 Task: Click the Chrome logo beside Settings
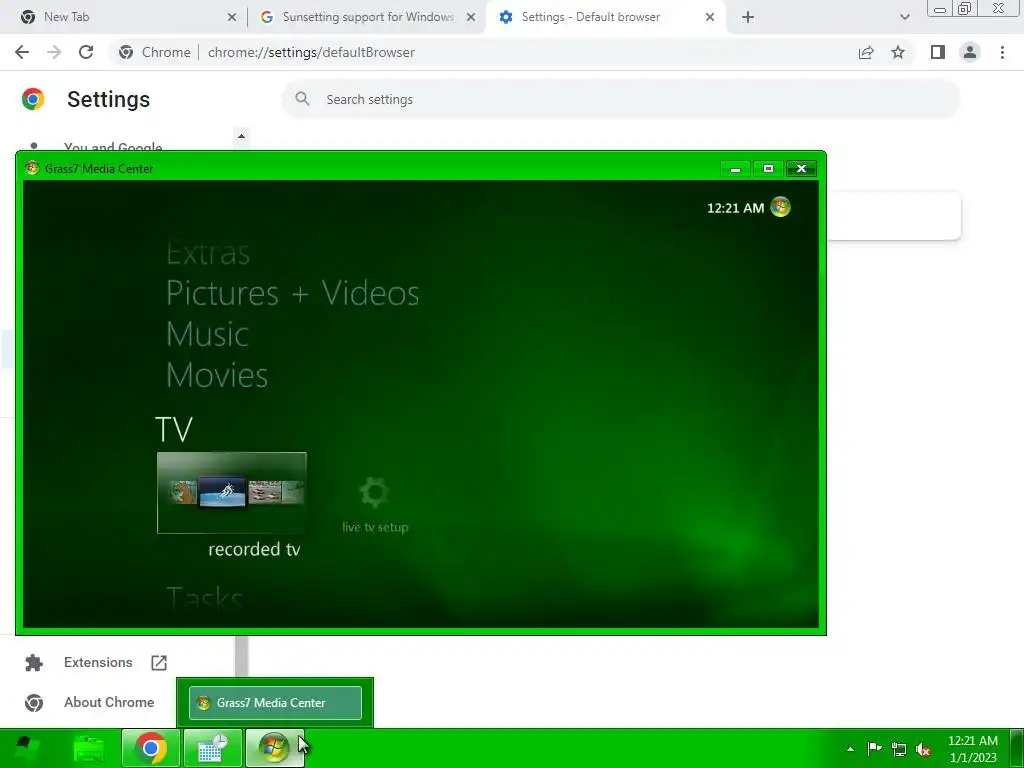[33, 99]
